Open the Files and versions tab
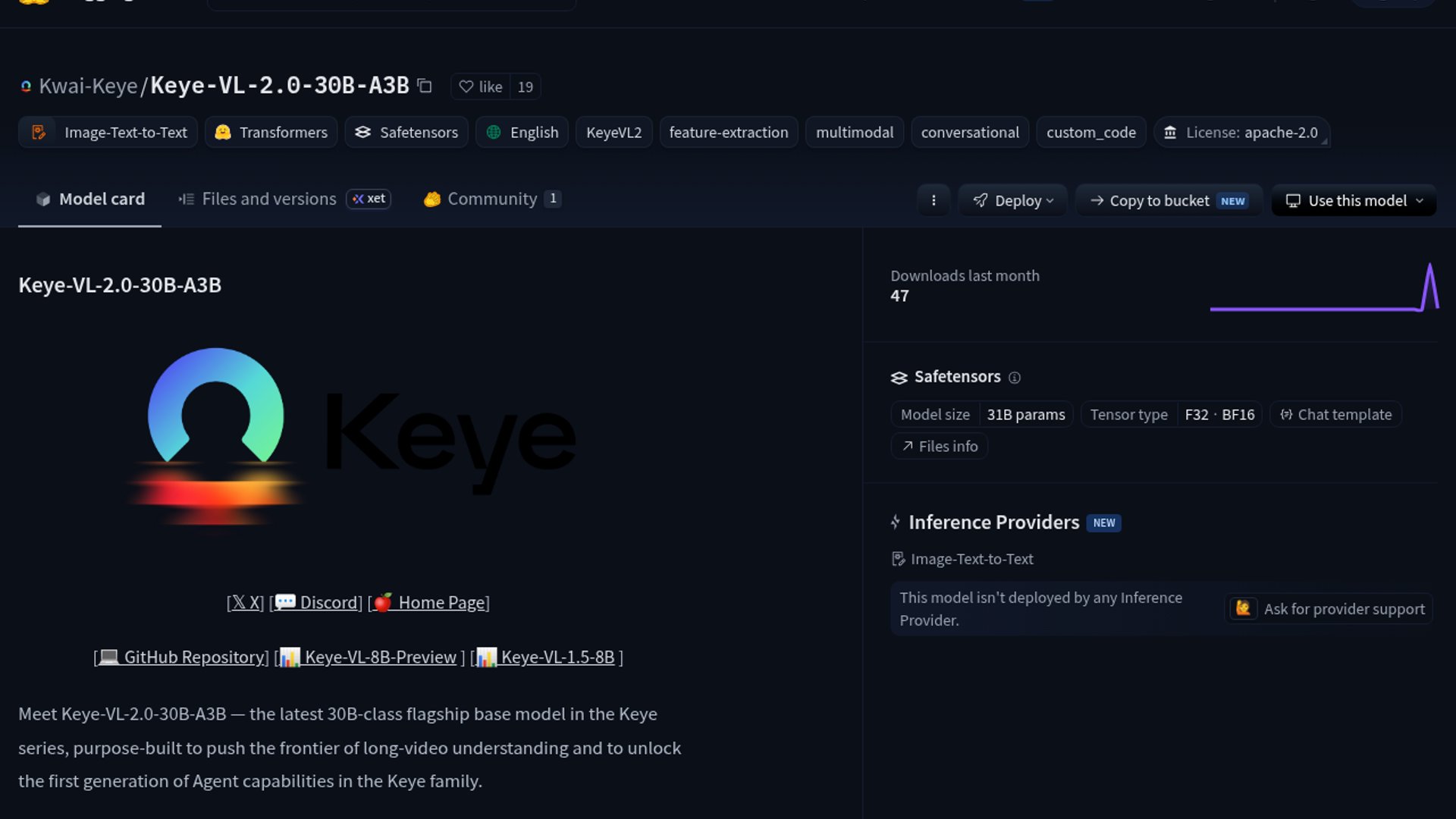Viewport: 1456px width, 819px height. tap(258, 199)
